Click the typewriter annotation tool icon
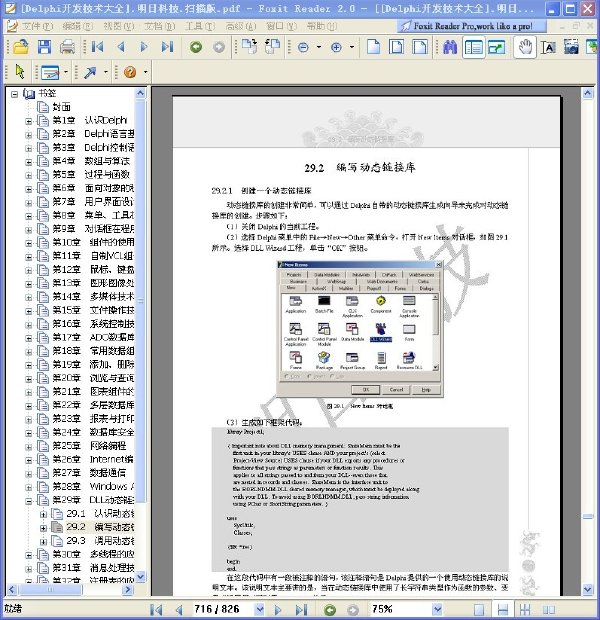 click(50, 72)
